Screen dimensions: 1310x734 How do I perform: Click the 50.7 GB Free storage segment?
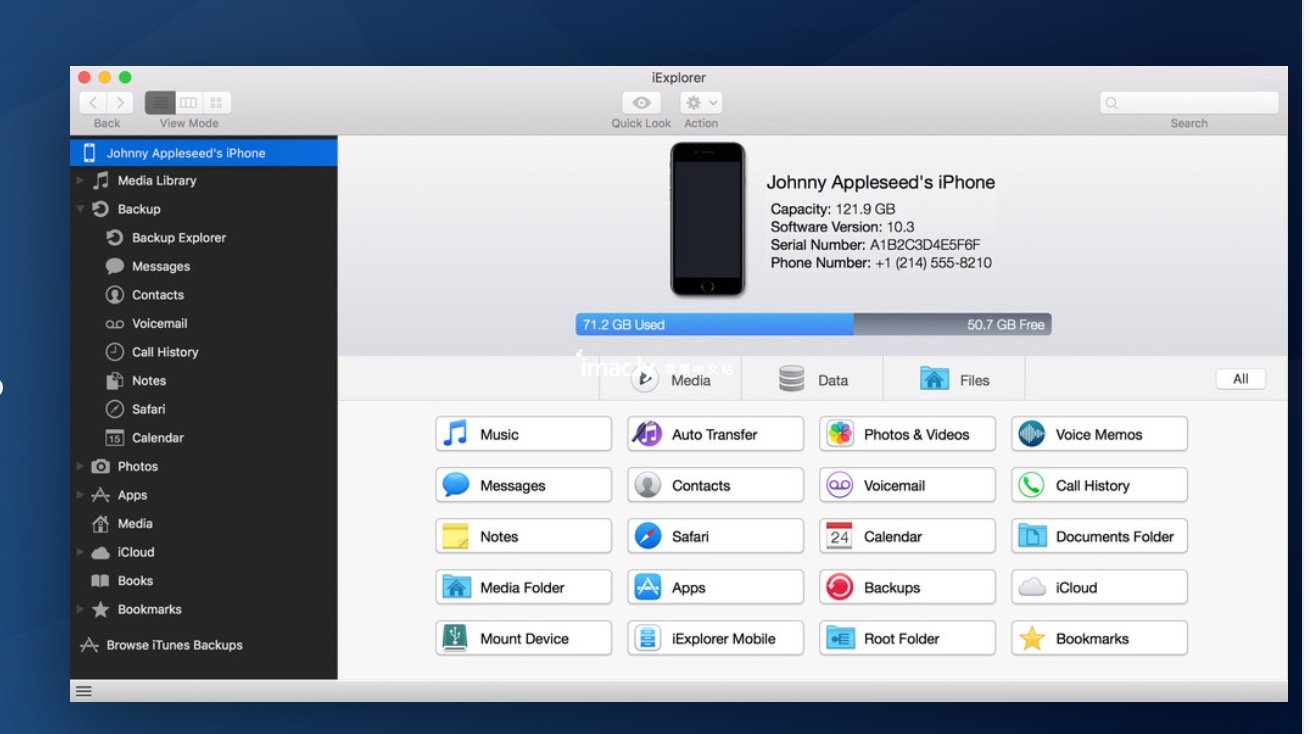click(952, 325)
